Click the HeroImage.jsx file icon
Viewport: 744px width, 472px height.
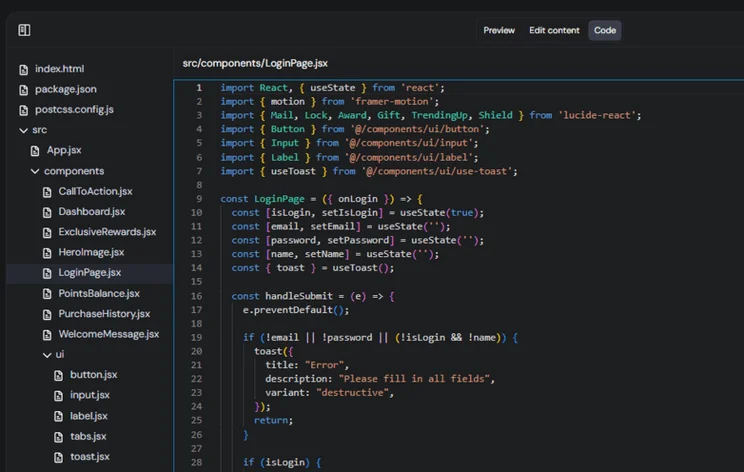46,253
